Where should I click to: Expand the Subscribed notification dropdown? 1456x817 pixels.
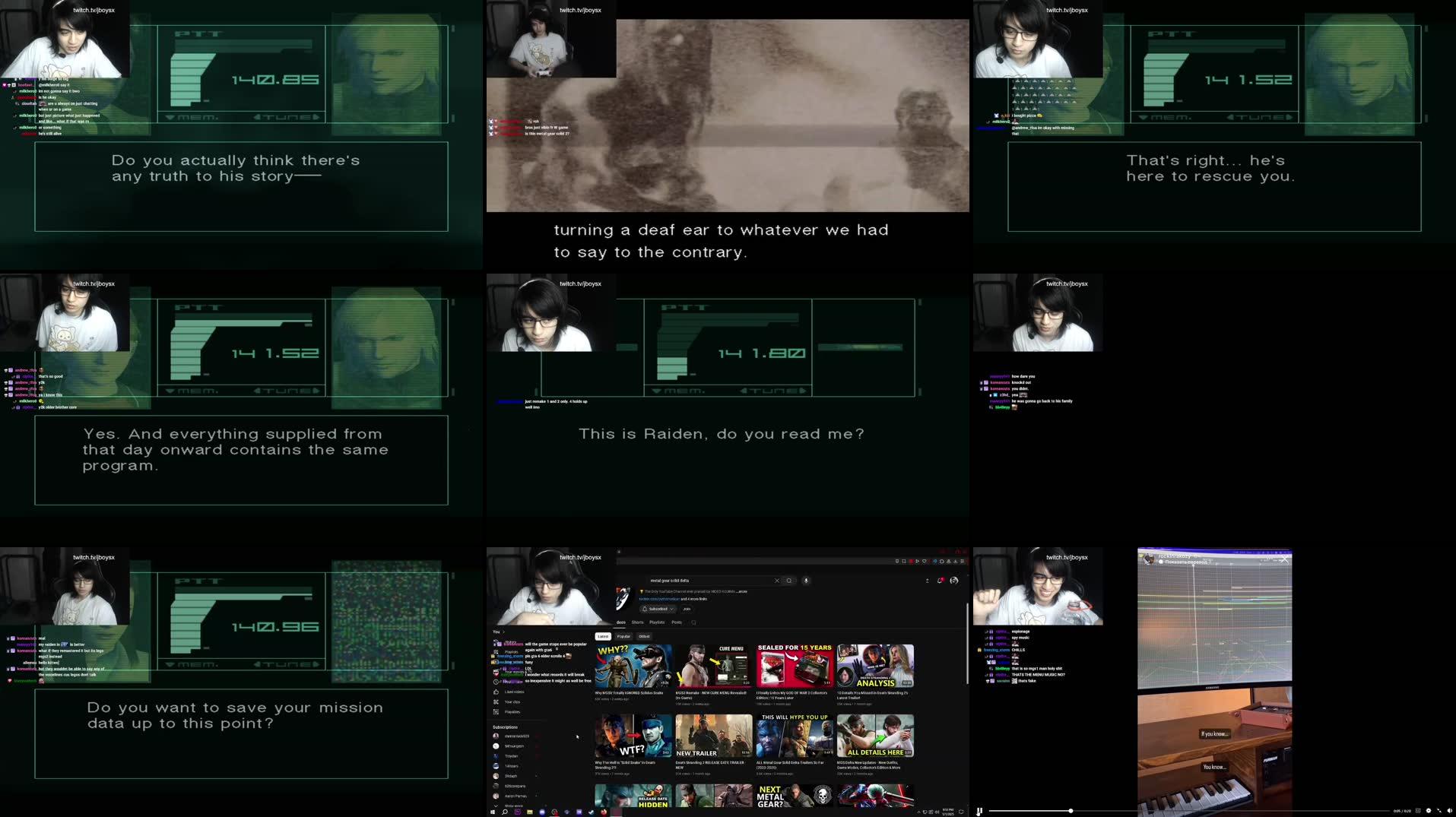tap(658, 609)
